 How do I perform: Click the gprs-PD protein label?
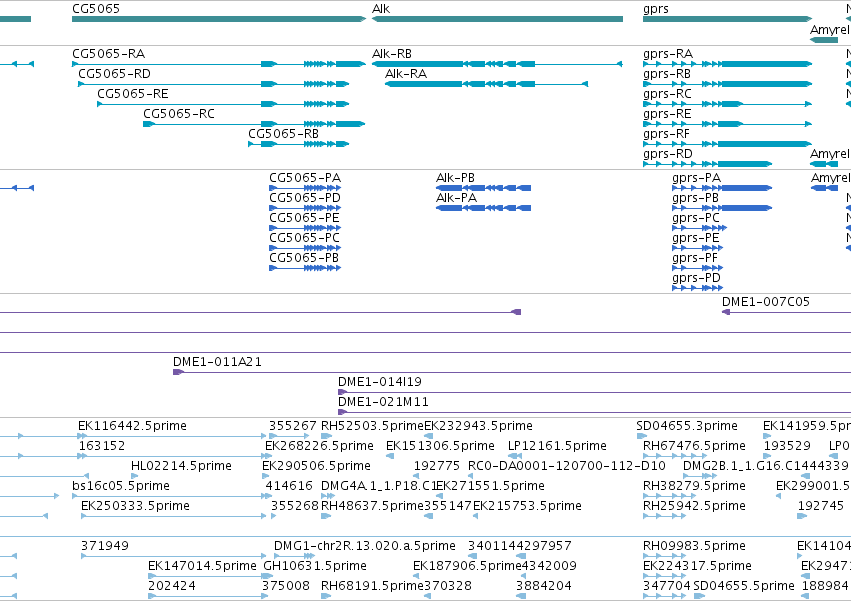(696, 279)
